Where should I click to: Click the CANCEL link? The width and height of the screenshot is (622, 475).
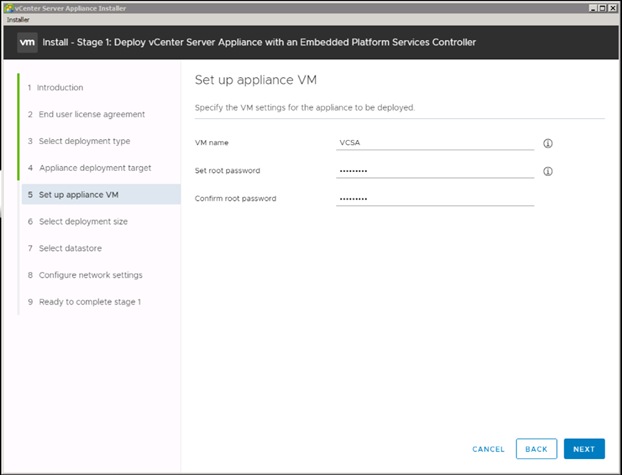[488, 449]
